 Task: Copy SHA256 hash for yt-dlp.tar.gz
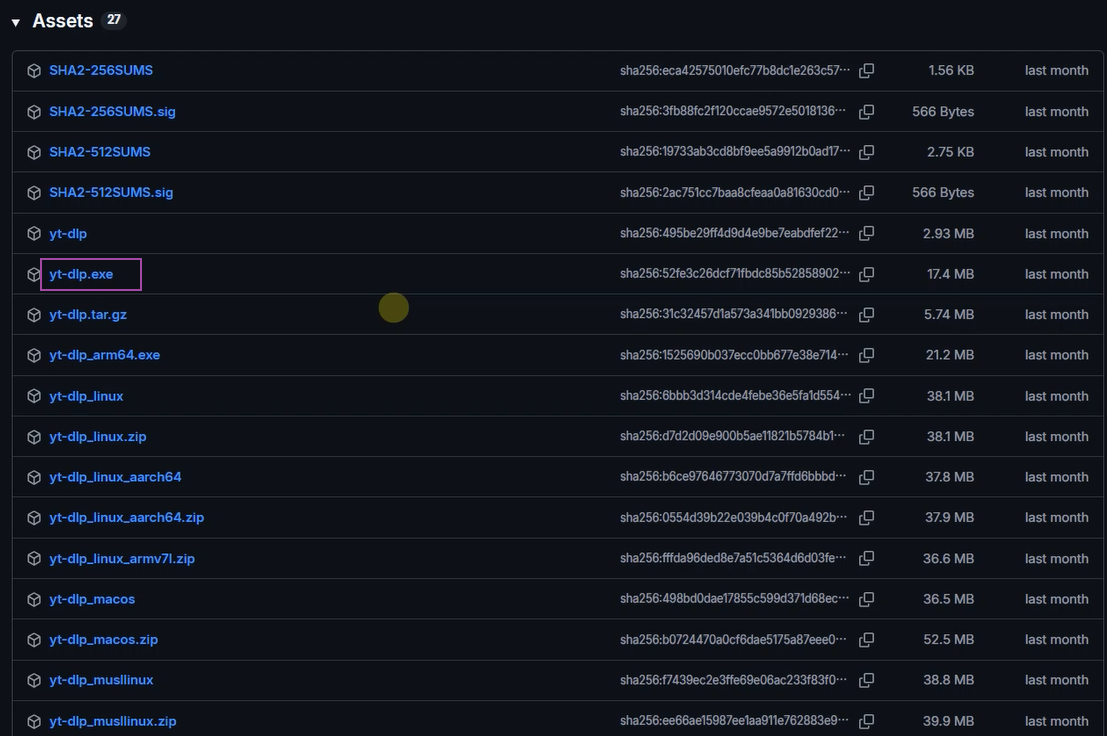(866, 315)
